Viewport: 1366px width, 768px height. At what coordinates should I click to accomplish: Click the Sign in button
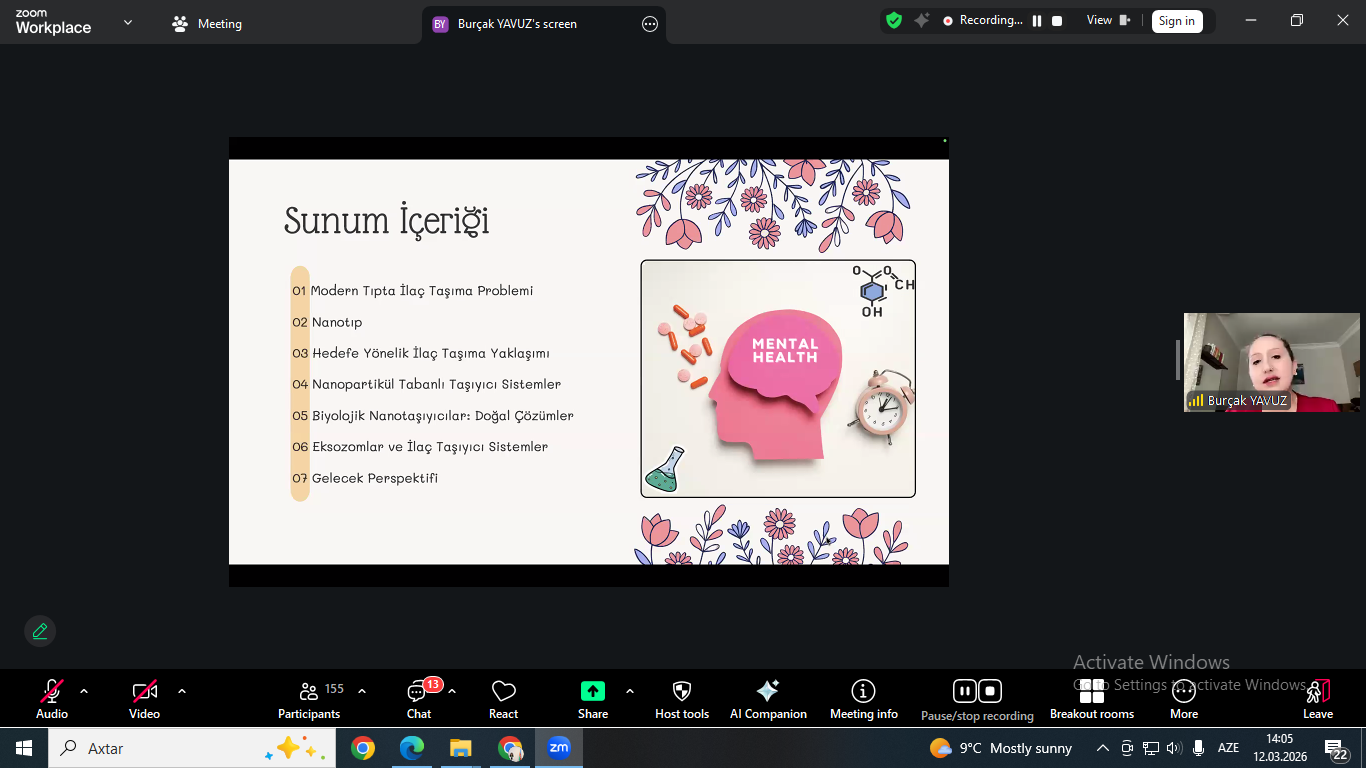[1177, 21]
